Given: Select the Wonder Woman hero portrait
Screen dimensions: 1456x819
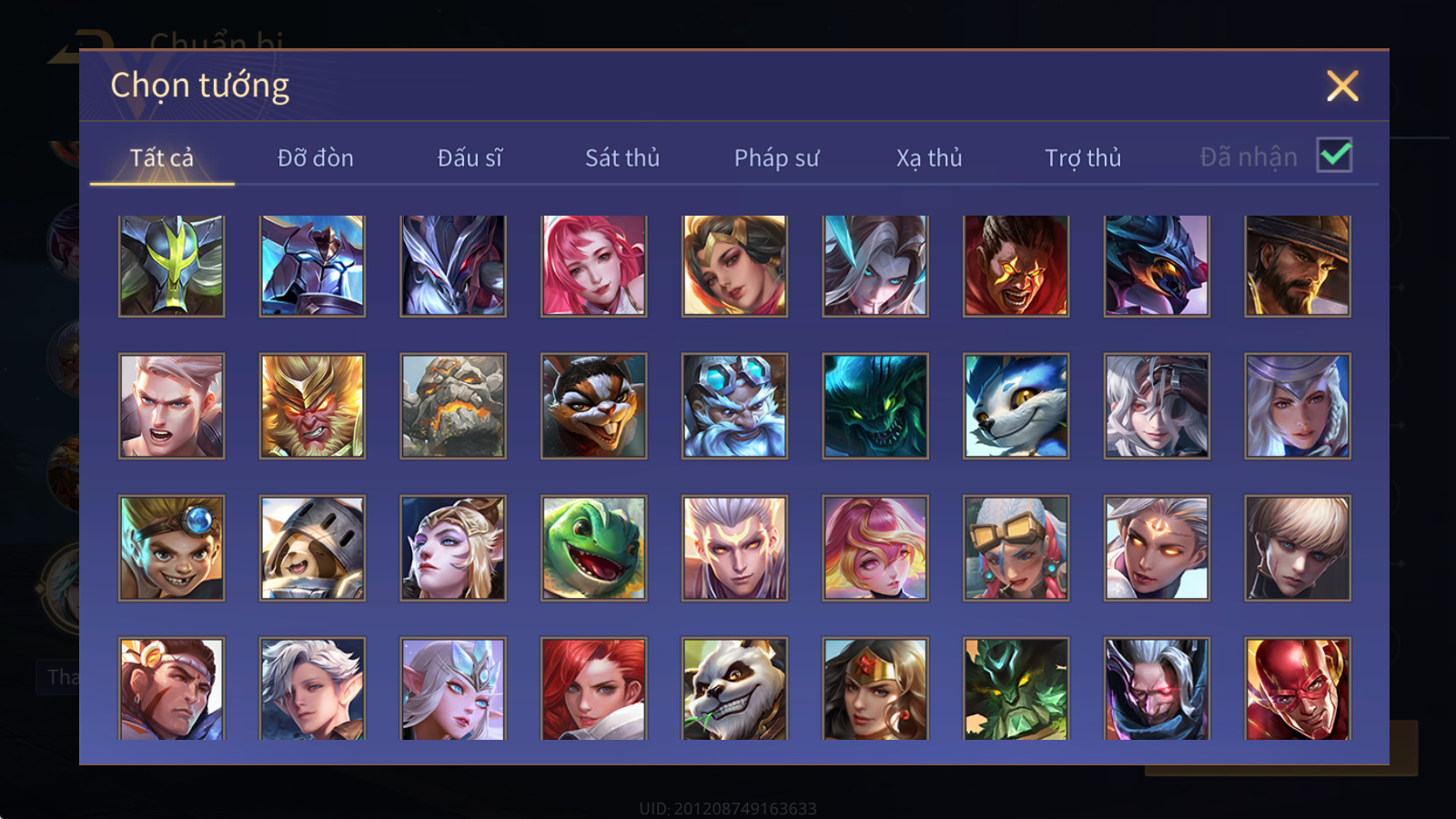Looking at the screenshot, I should [x=875, y=689].
